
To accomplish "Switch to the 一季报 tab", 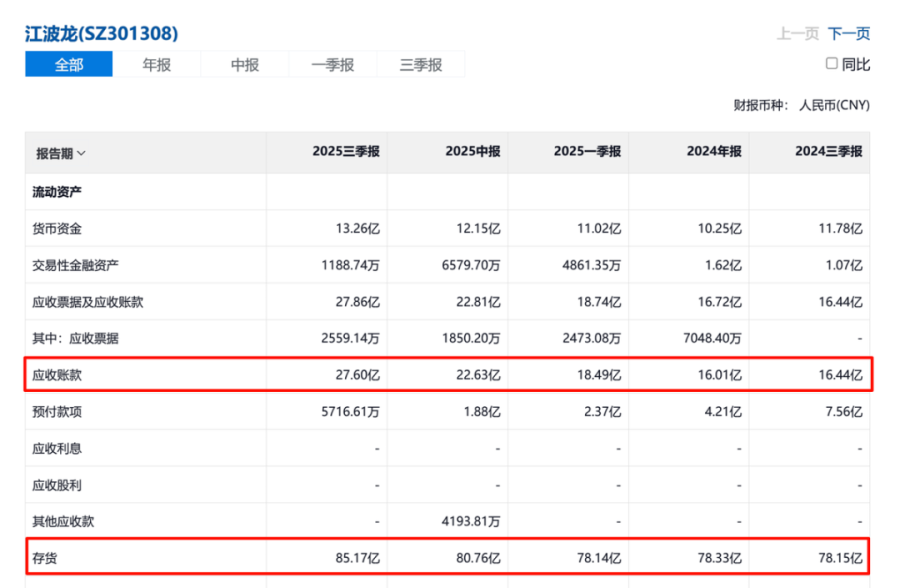I will tap(333, 65).
